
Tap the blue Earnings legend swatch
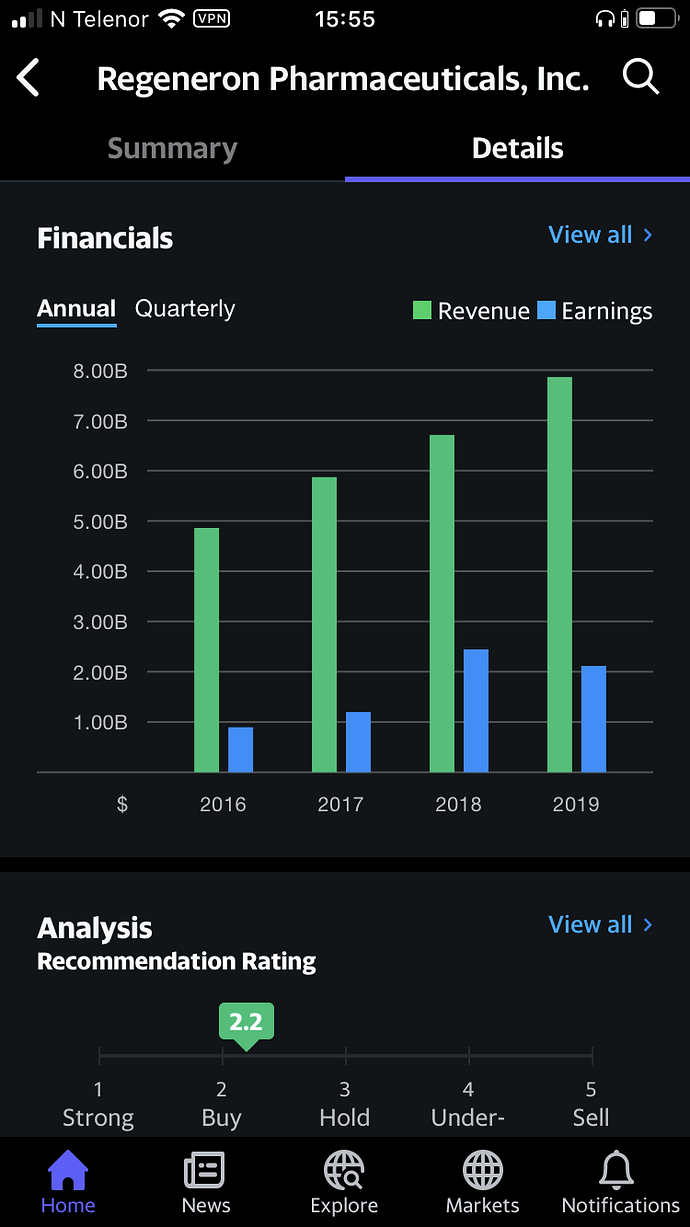(x=546, y=311)
